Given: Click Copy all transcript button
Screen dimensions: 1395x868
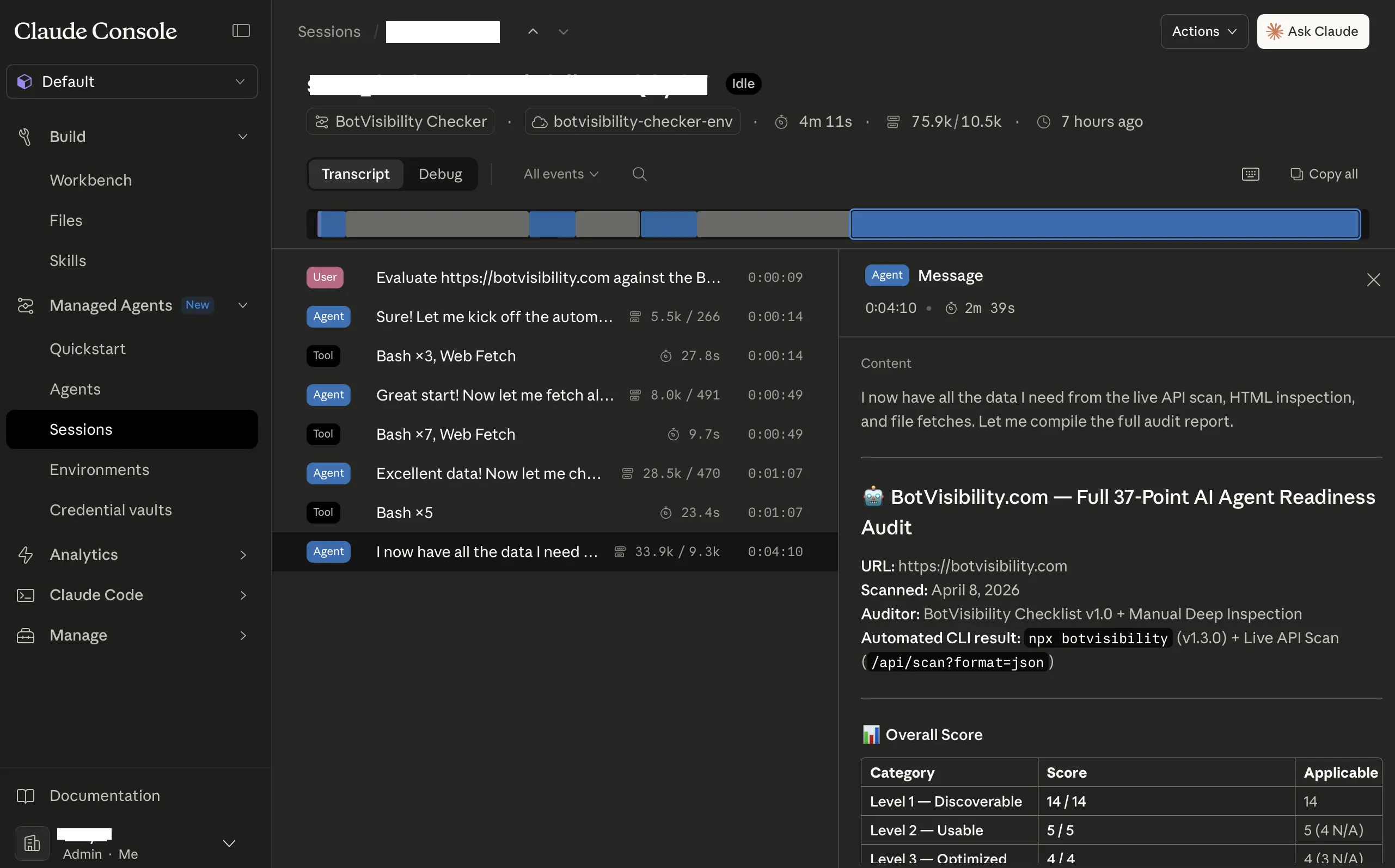Looking at the screenshot, I should click(1324, 174).
